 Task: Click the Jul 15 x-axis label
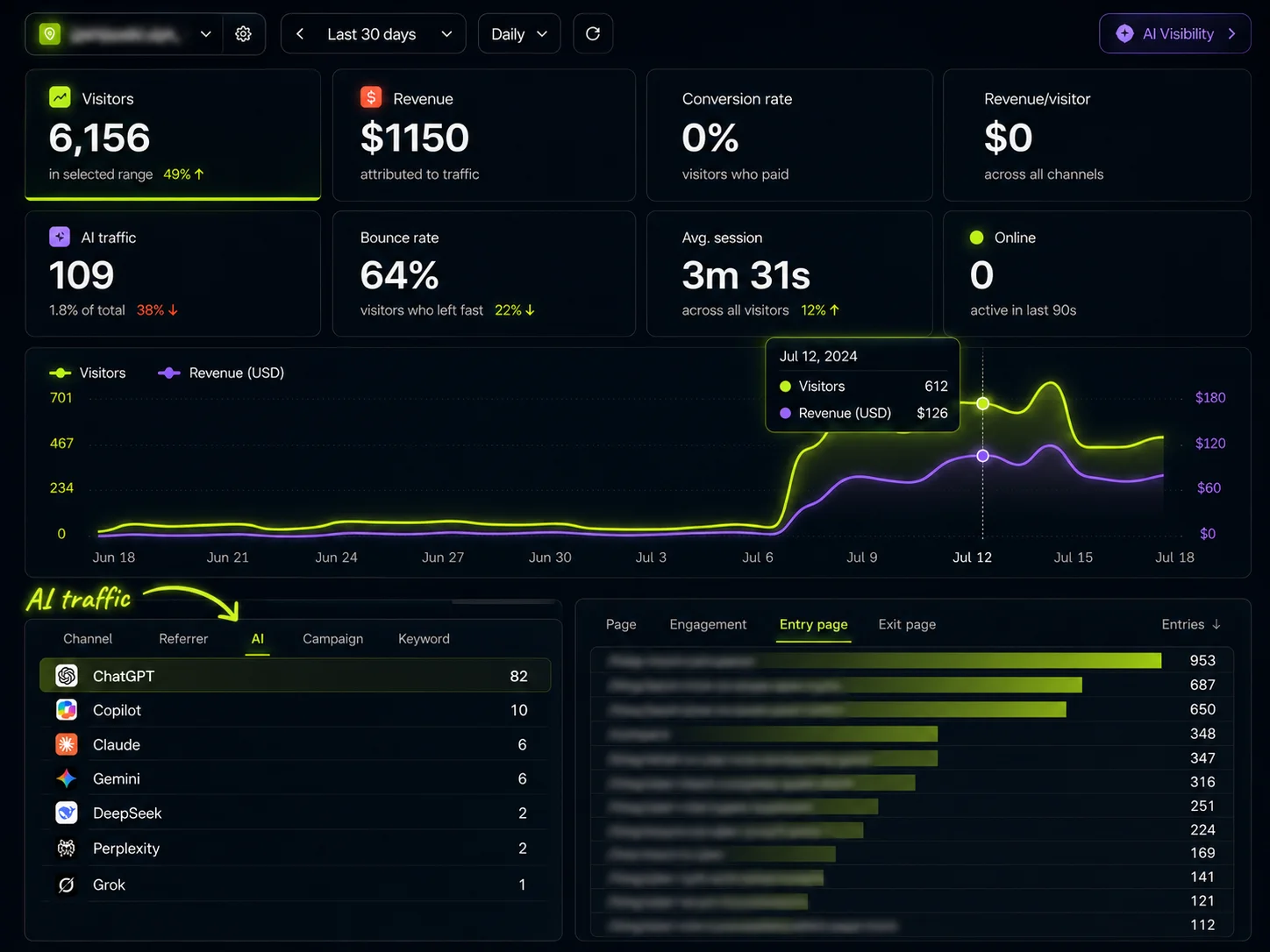pyautogui.click(x=1074, y=558)
